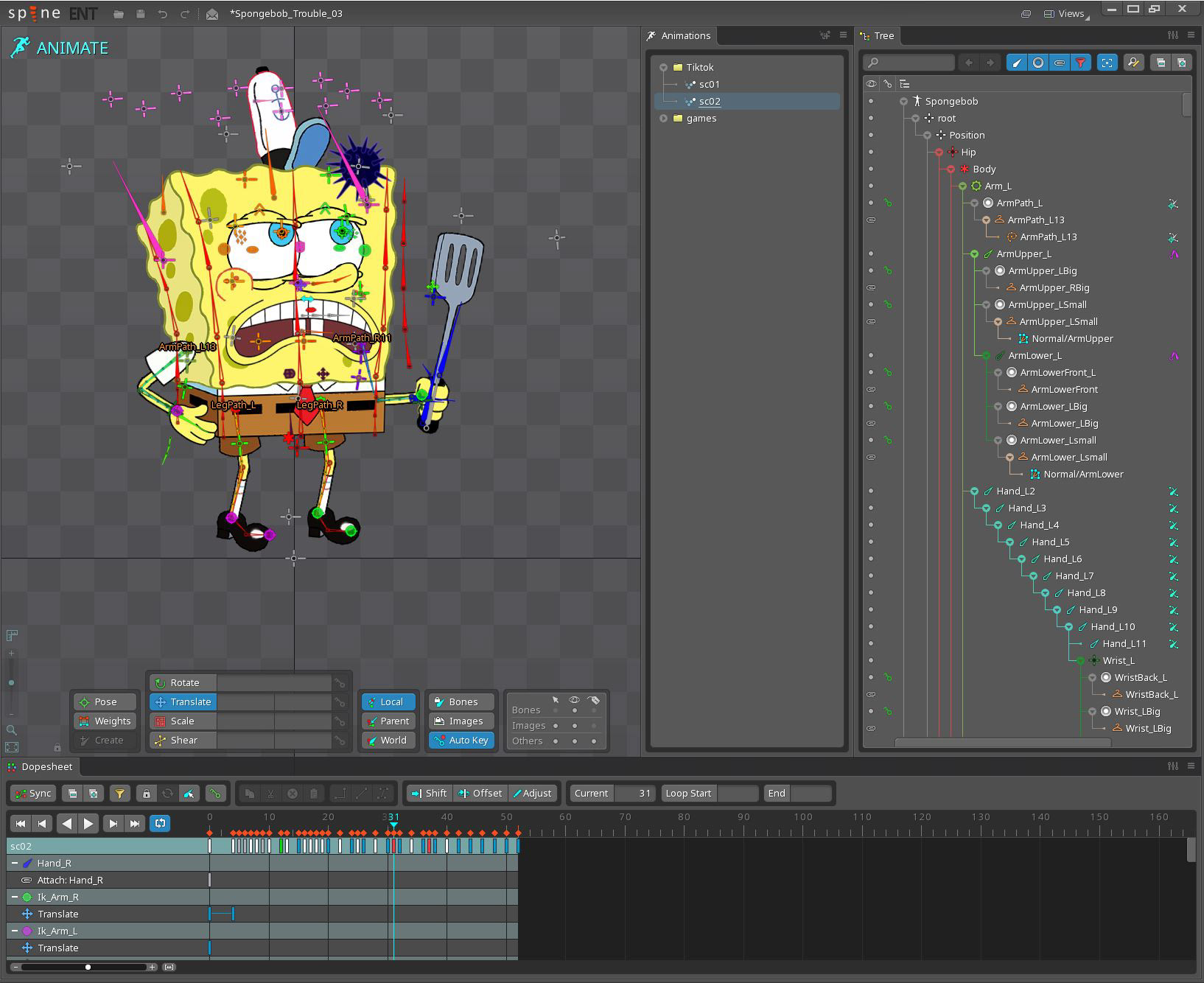Image resolution: width=1204 pixels, height=983 pixels.
Task: Toggle the bones filter in Tree toolbar
Action: click(x=1017, y=63)
